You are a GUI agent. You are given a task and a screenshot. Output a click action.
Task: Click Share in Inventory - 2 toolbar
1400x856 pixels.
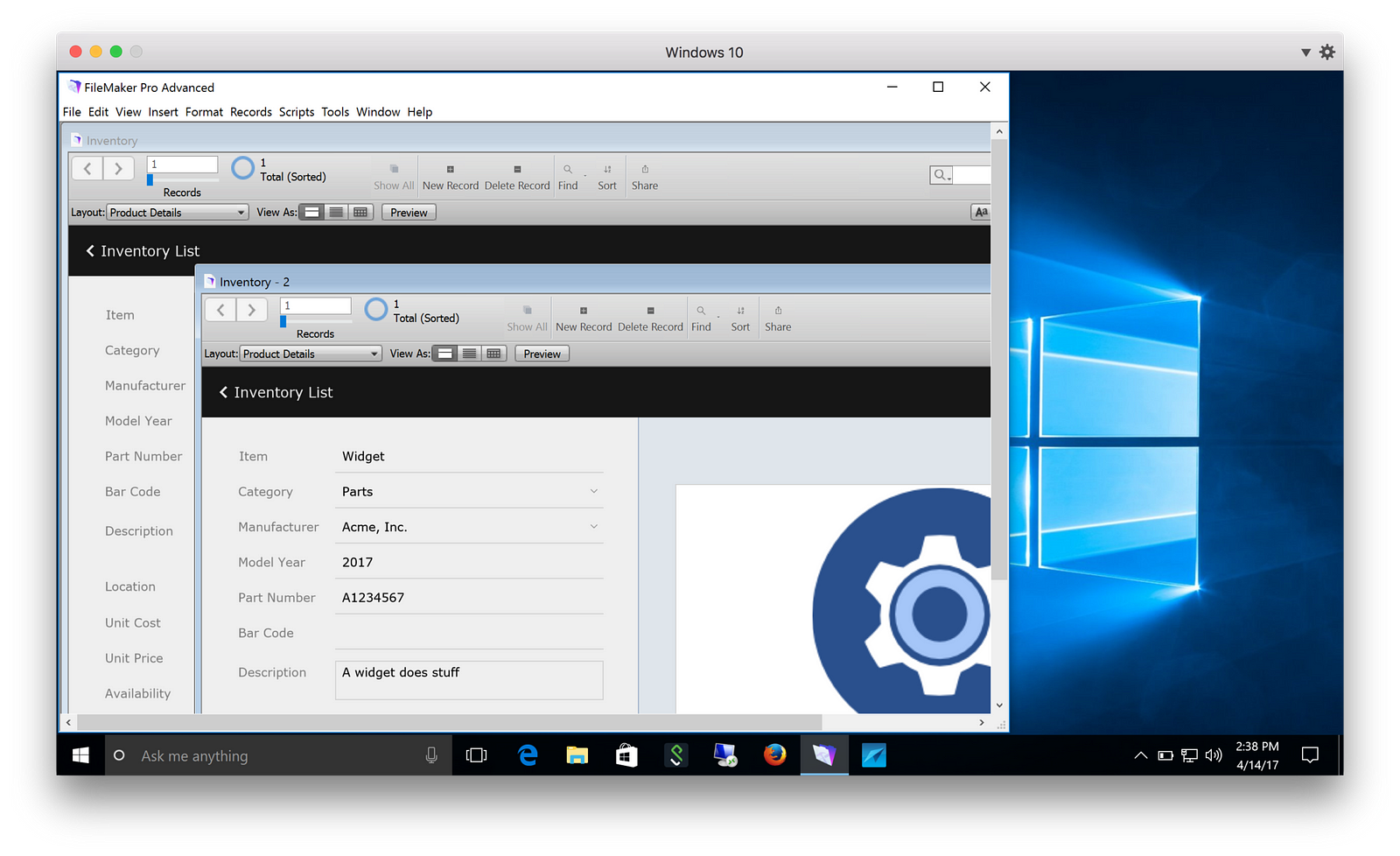pos(778,319)
